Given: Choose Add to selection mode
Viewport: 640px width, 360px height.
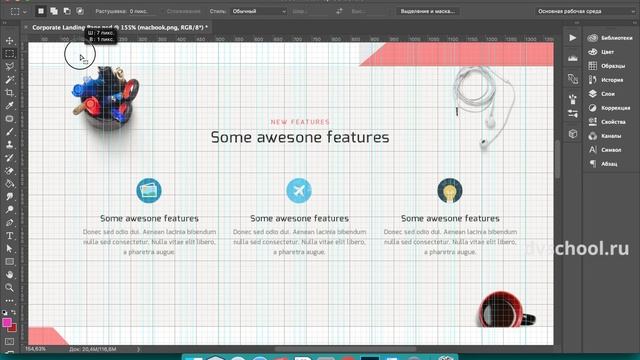Looking at the screenshot, I should [54, 11].
